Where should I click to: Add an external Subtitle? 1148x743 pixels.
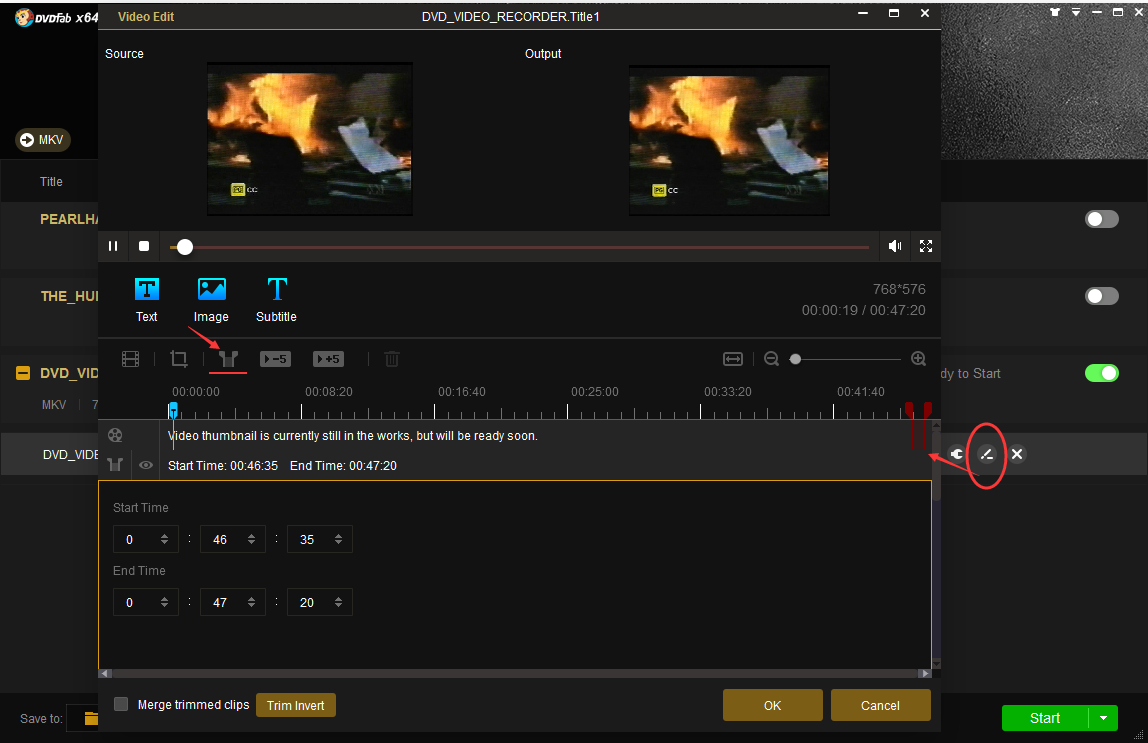click(276, 299)
